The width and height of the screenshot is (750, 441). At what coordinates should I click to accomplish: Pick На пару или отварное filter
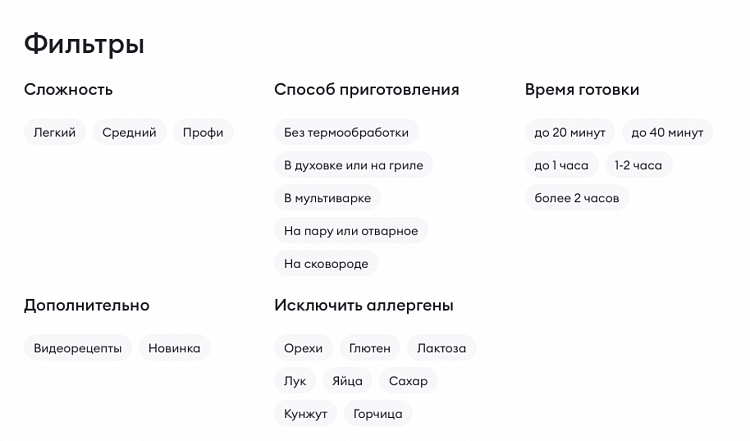click(x=351, y=231)
